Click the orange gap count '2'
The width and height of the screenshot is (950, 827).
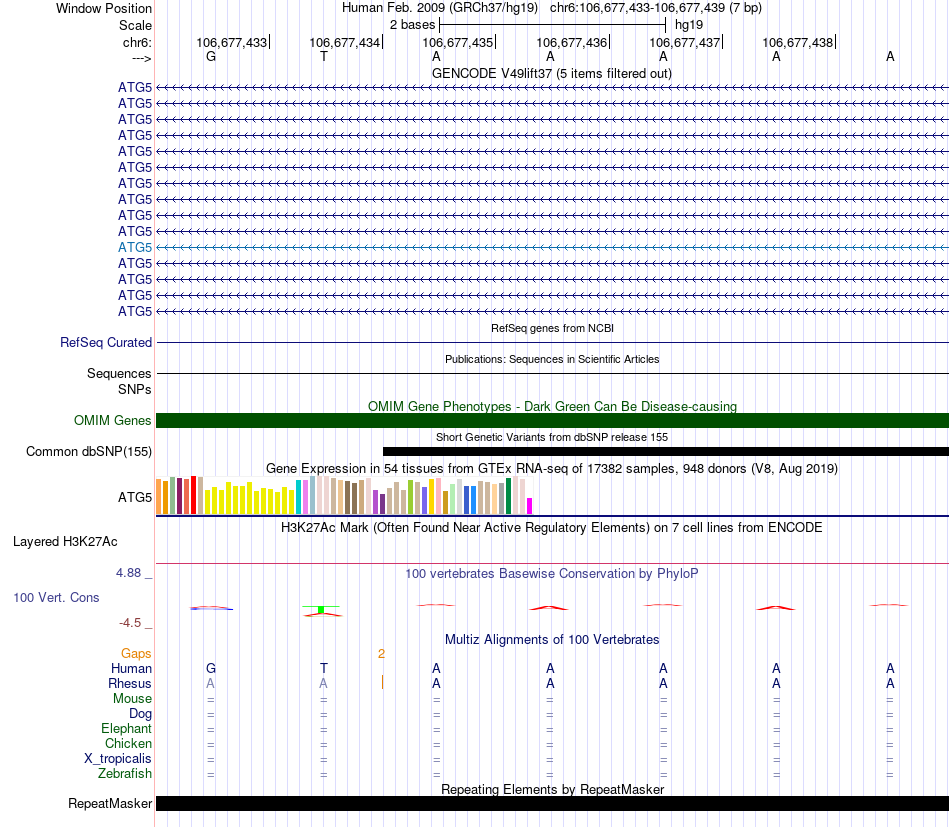[381, 654]
